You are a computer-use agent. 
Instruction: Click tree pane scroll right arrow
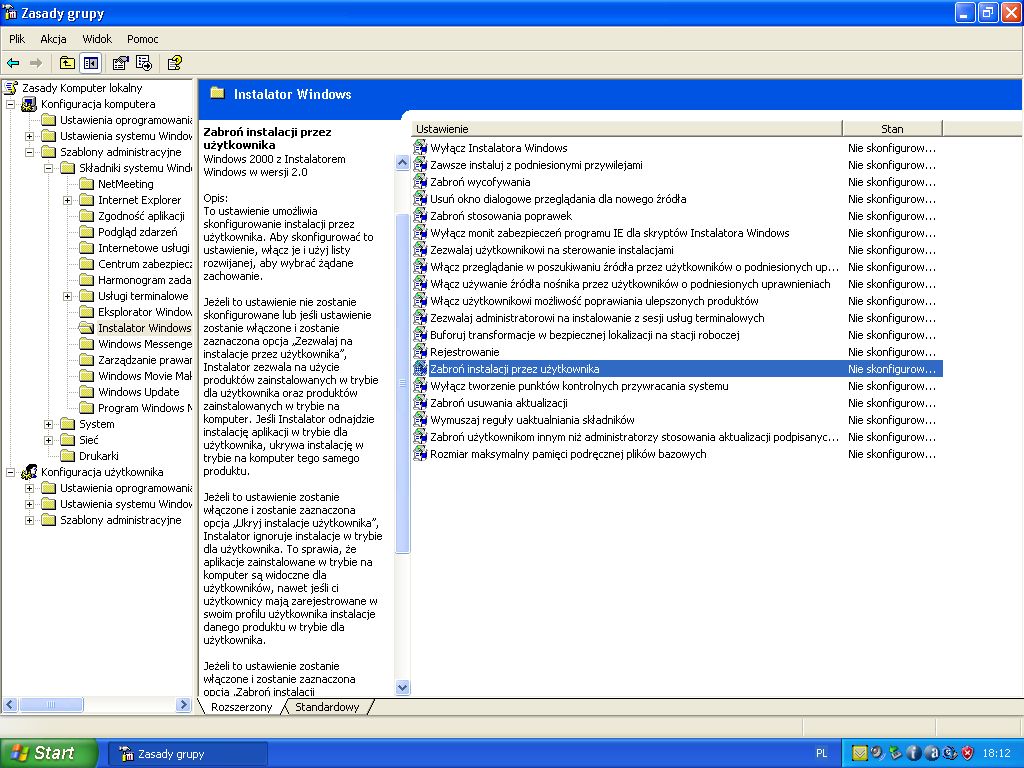pyautogui.click(x=184, y=705)
